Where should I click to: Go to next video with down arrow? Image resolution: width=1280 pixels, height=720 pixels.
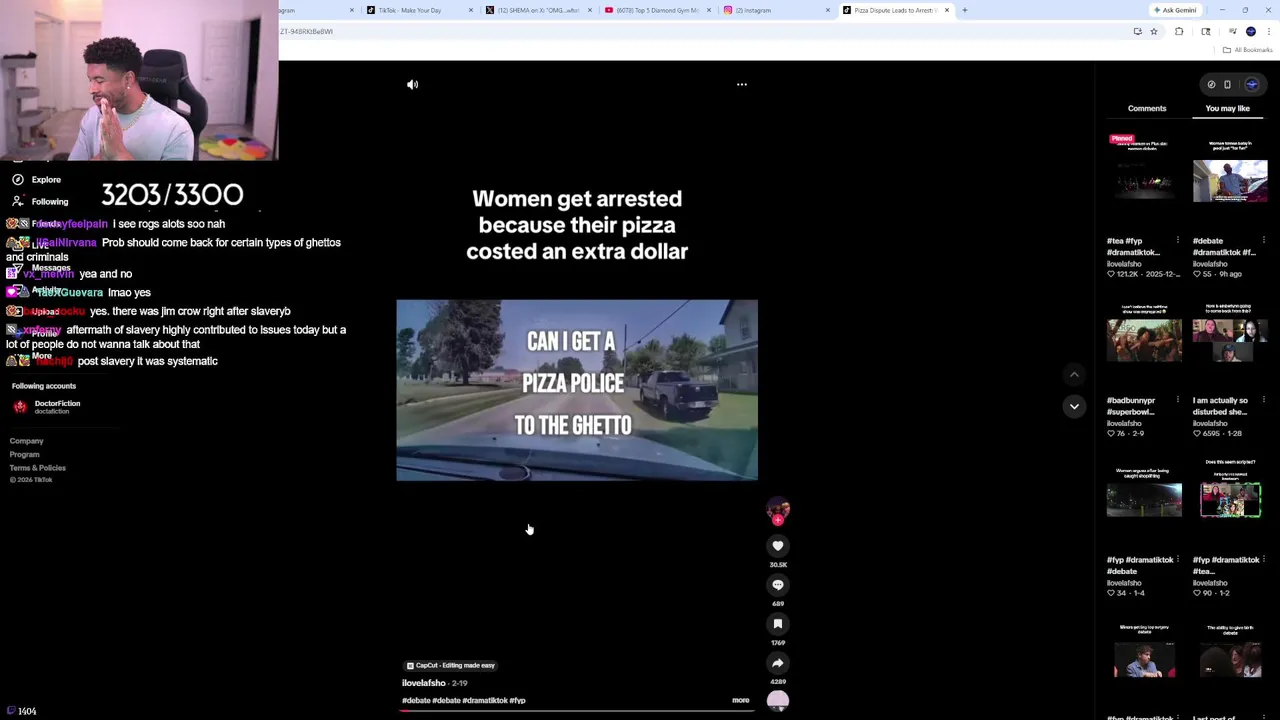click(x=1074, y=406)
